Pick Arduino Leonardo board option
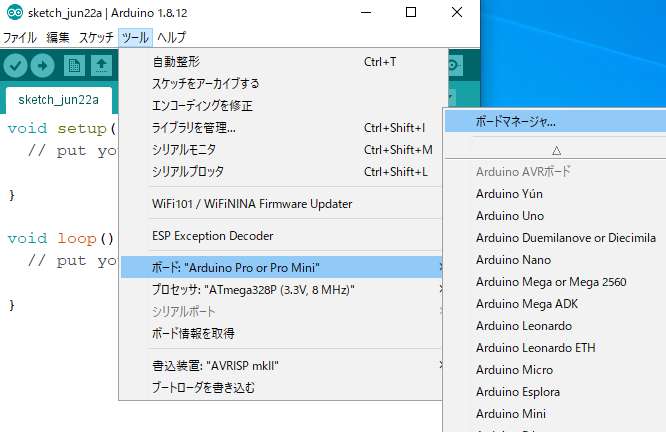The image size is (666, 432). click(x=523, y=326)
